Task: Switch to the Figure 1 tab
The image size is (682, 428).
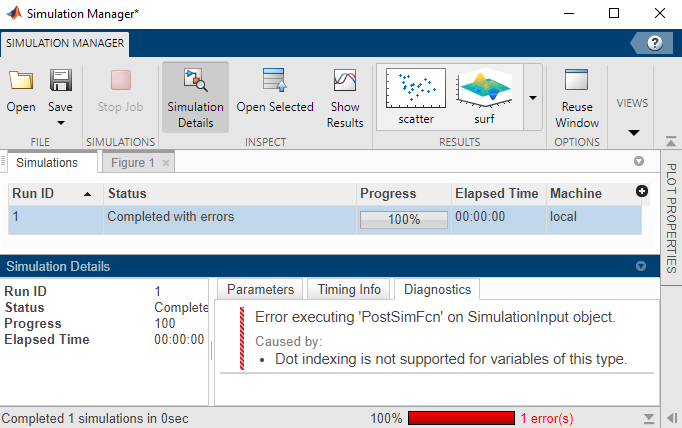Action: (132, 162)
